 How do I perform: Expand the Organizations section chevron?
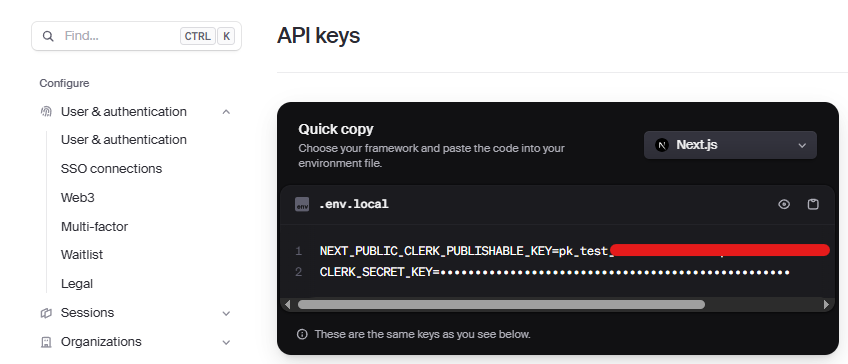tap(227, 342)
